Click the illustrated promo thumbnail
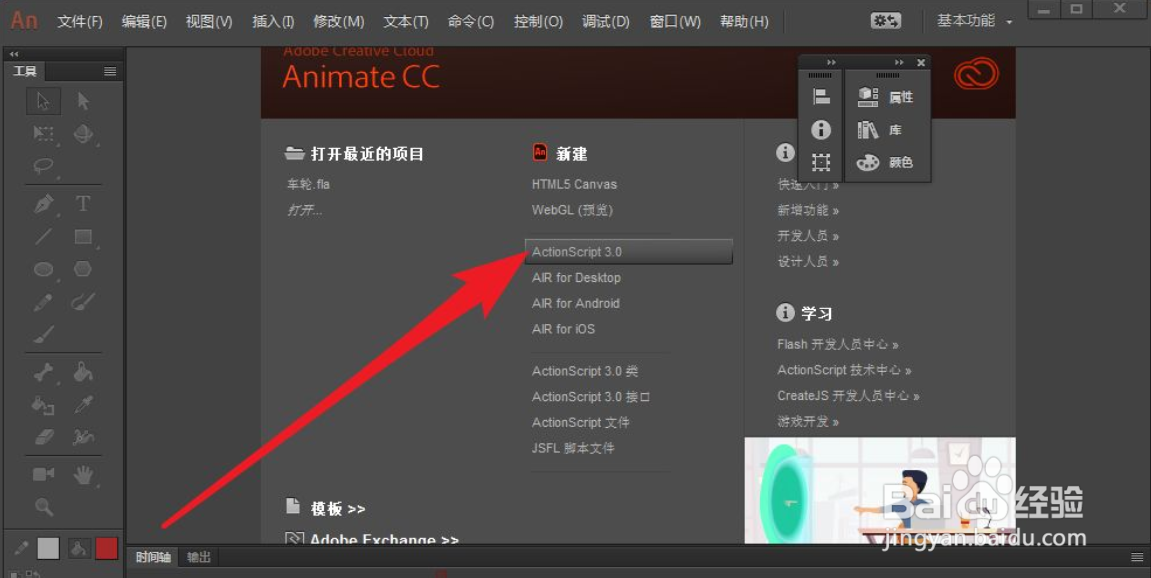 tap(879, 490)
